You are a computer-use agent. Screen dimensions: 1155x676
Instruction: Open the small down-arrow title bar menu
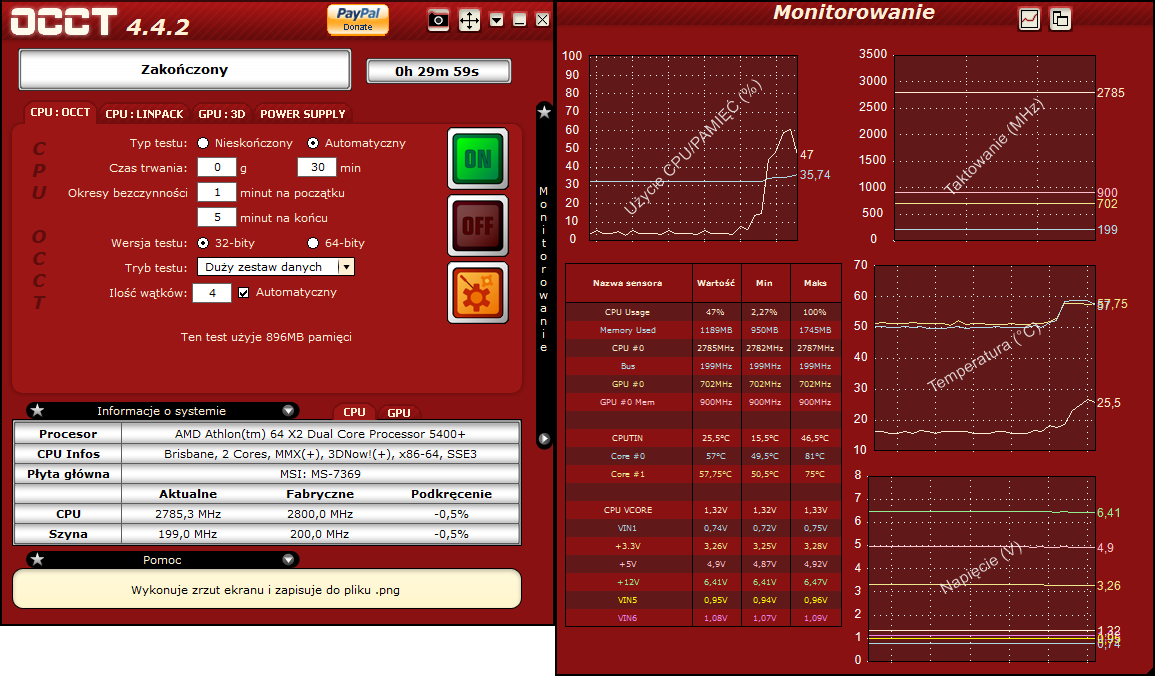pyautogui.click(x=496, y=20)
